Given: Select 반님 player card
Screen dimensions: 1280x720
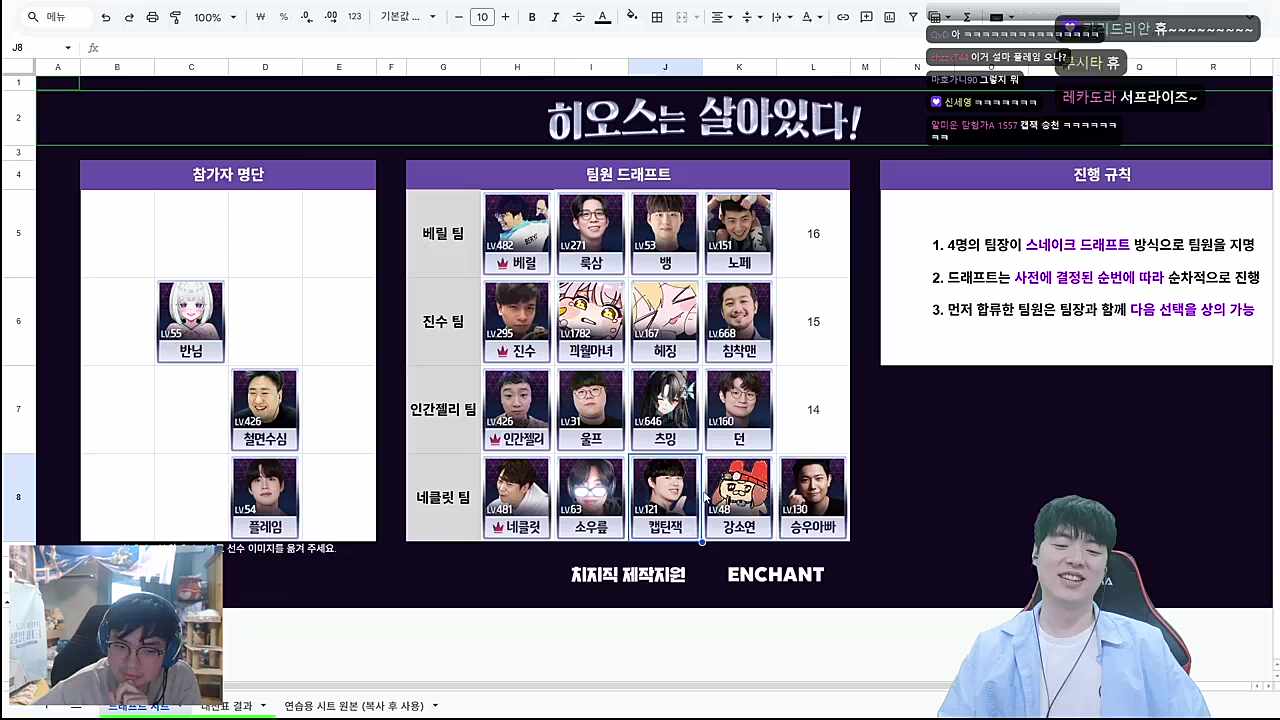Looking at the screenshot, I should (191, 321).
